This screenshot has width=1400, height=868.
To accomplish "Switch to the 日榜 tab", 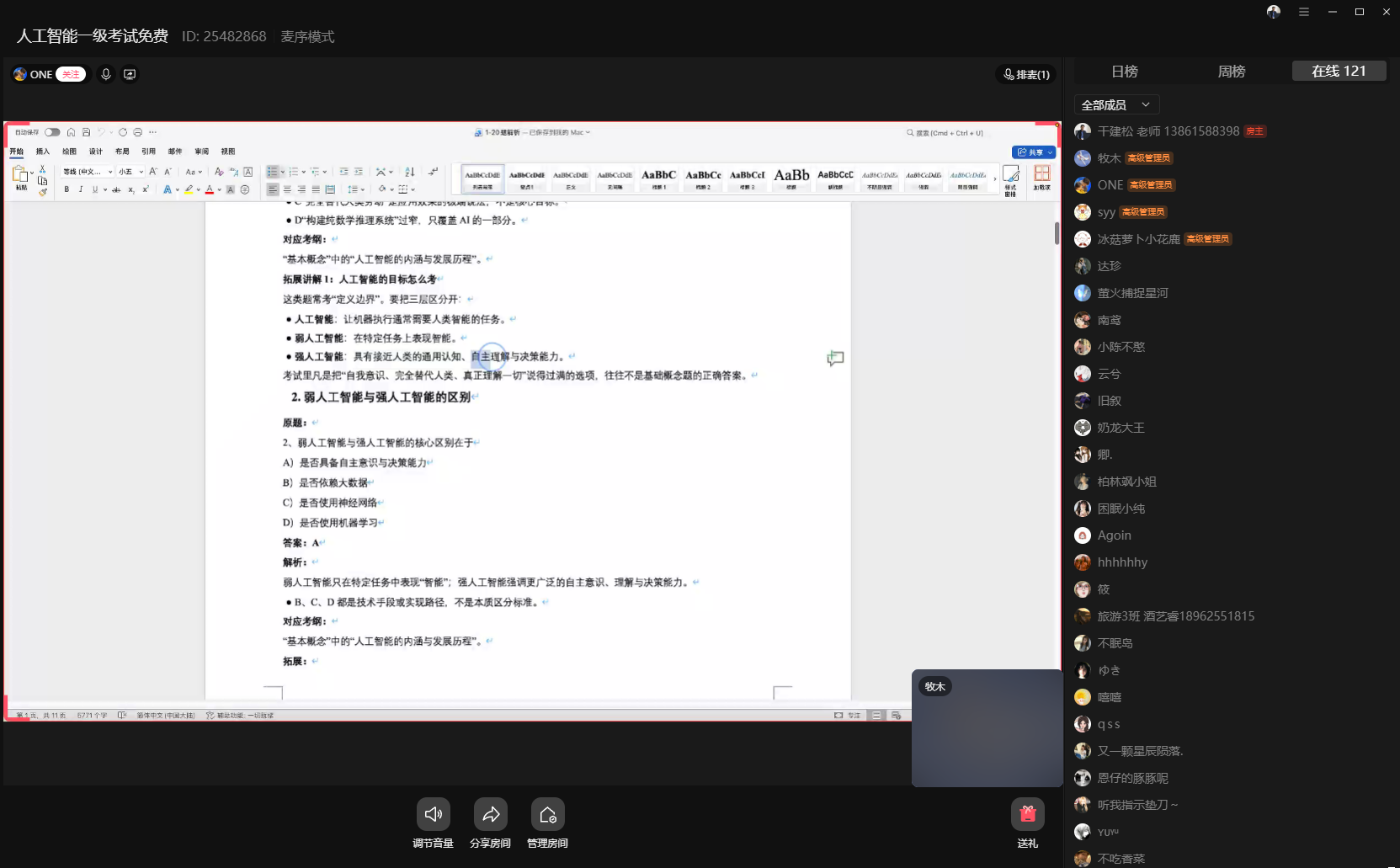I will tap(1124, 72).
